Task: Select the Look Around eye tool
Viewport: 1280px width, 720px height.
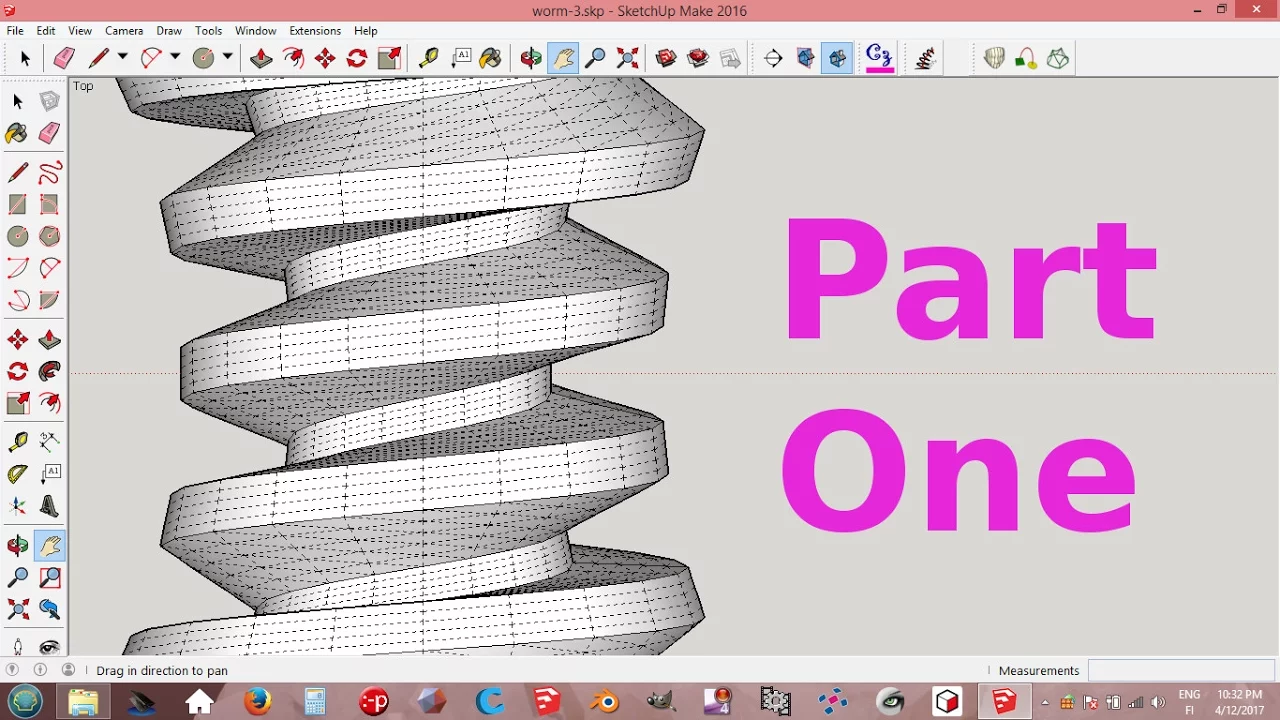Action: (x=49, y=646)
